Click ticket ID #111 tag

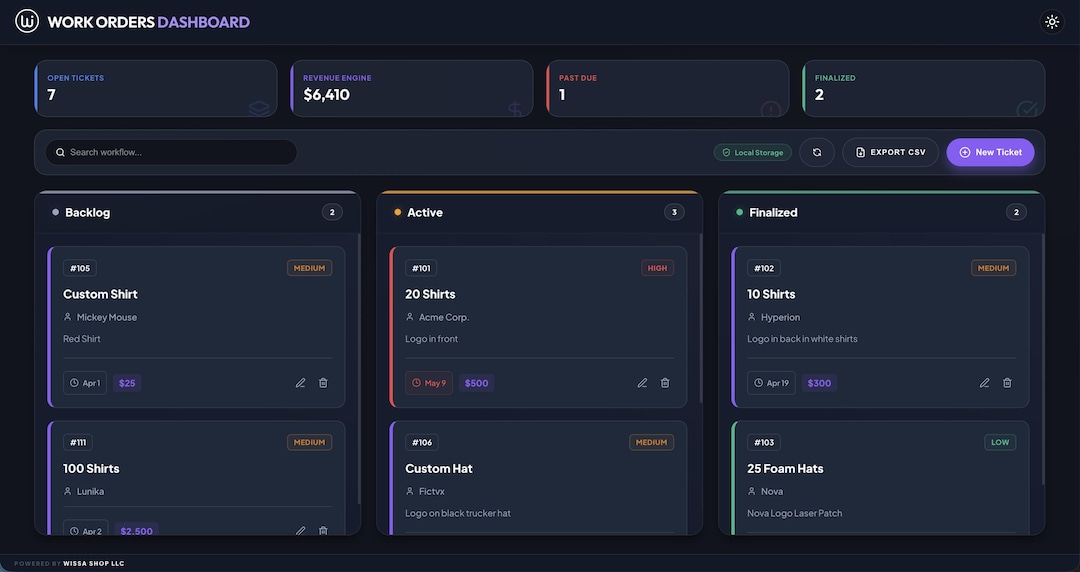[x=78, y=442]
